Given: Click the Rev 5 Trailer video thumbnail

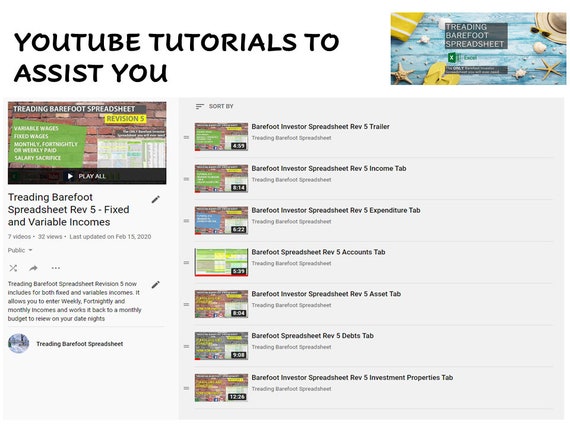Looking at the screenshot, I should coord(221,137).
